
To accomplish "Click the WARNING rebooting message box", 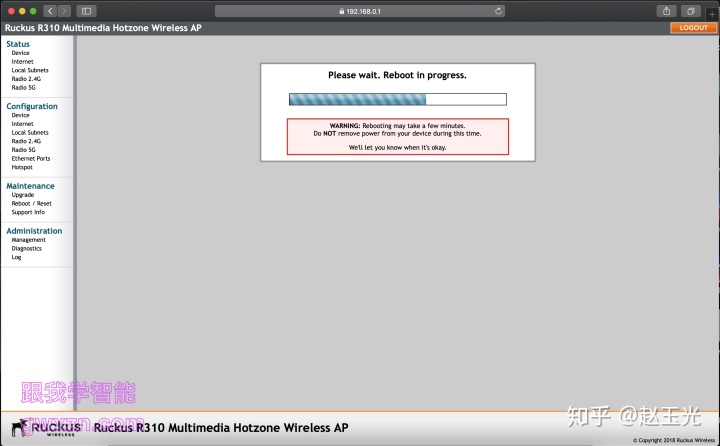I will pyautogui.click(x=398, y=137).
